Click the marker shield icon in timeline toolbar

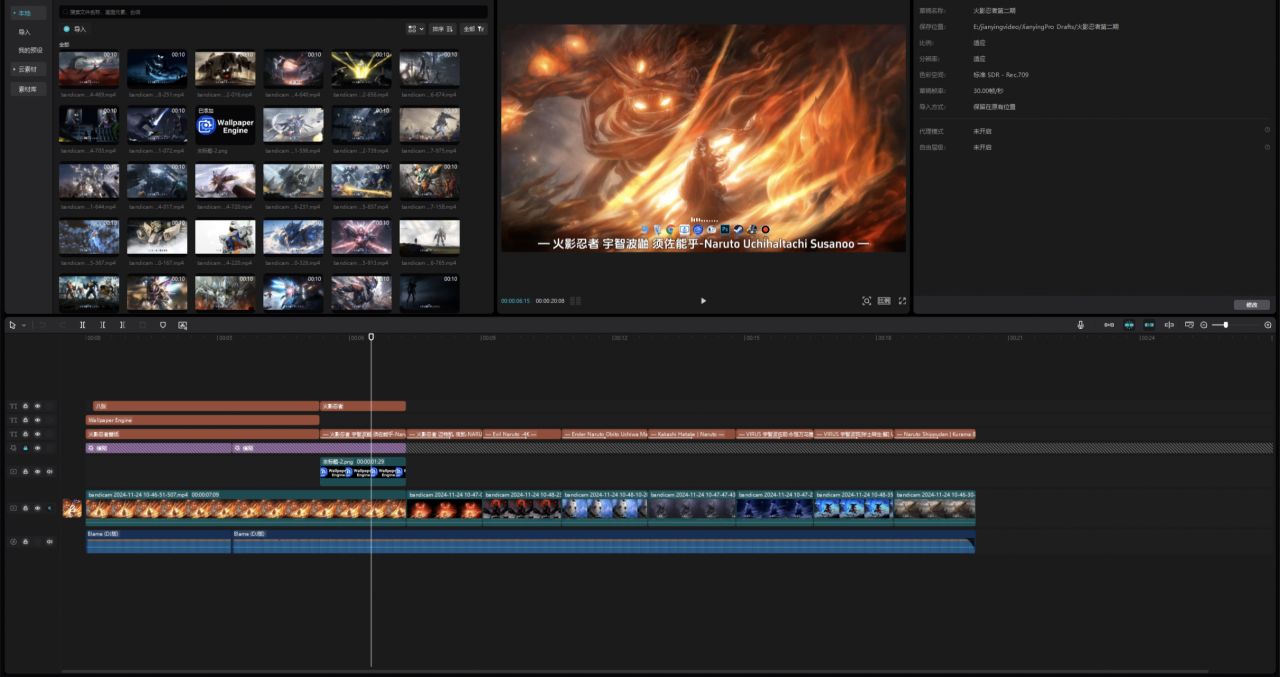pyautogui.click(x=163, y=325)
